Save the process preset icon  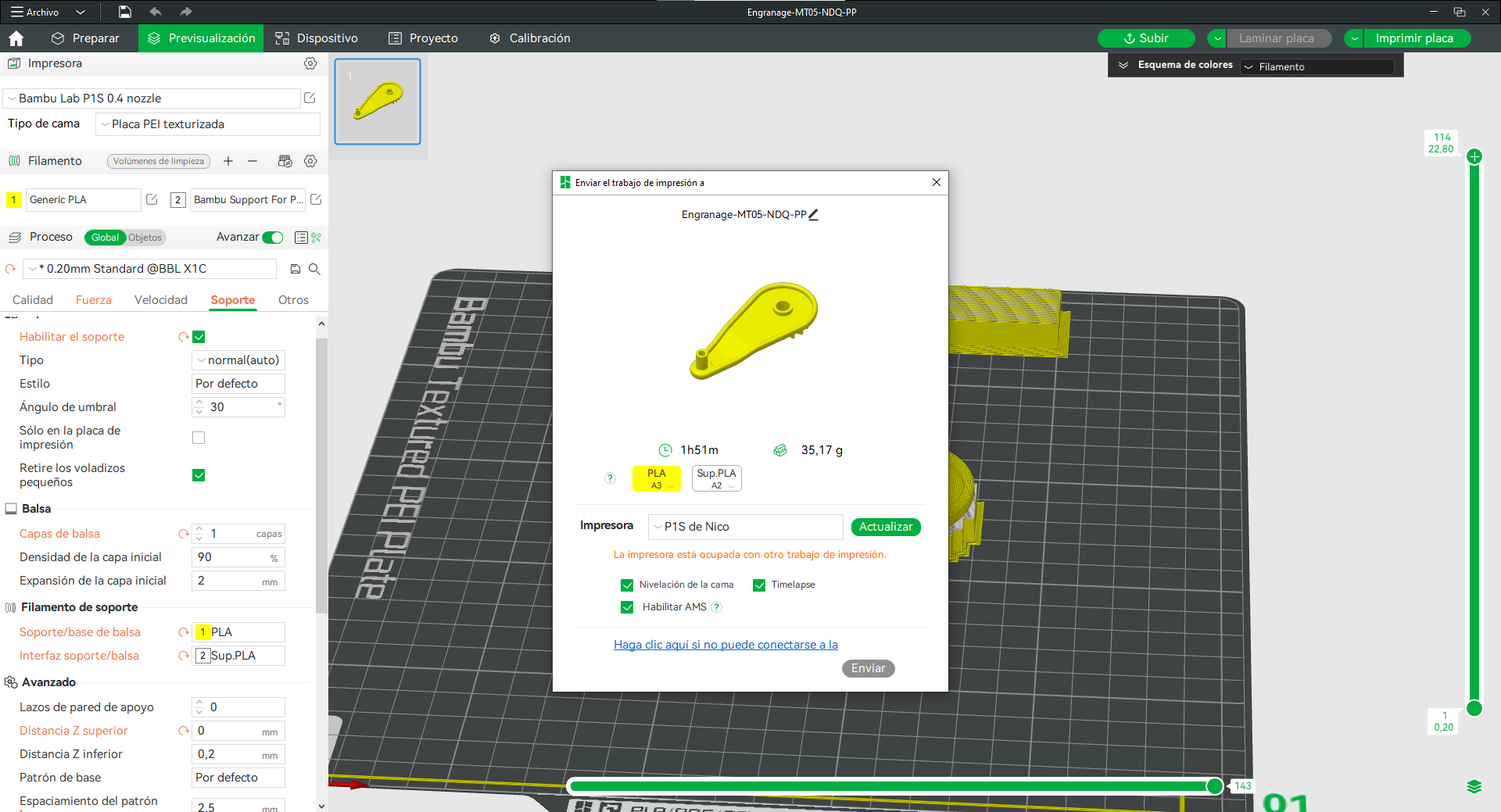click(296, 269)
